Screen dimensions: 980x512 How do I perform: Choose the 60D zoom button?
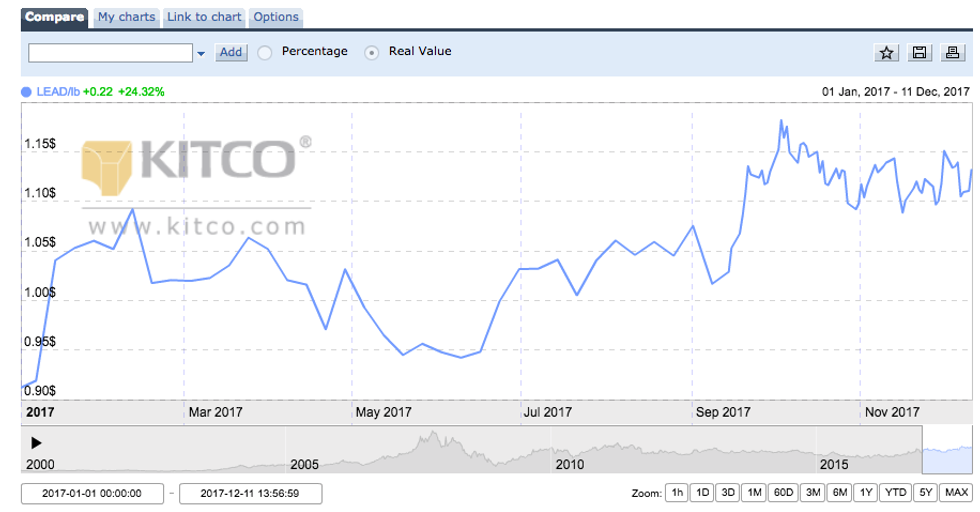tap(782, 493)
